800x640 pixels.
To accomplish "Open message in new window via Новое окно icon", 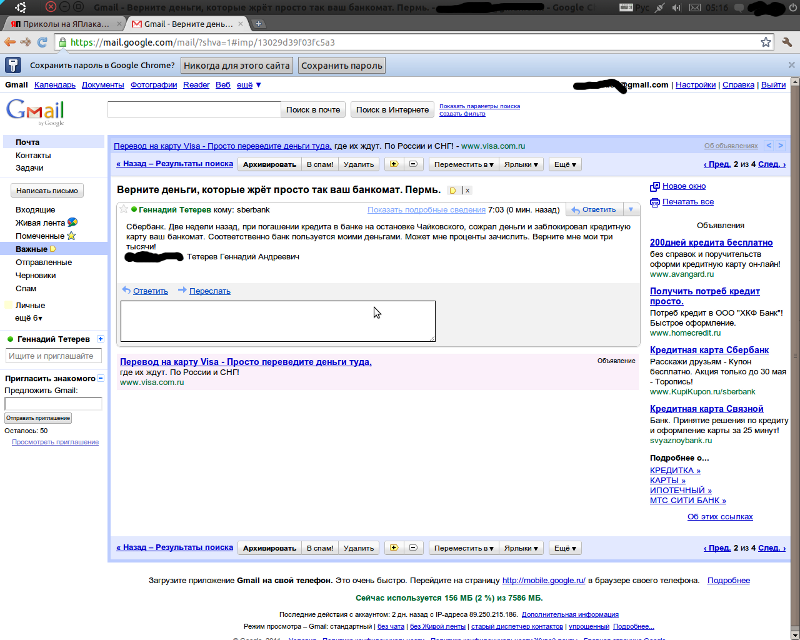I will 655,186.
